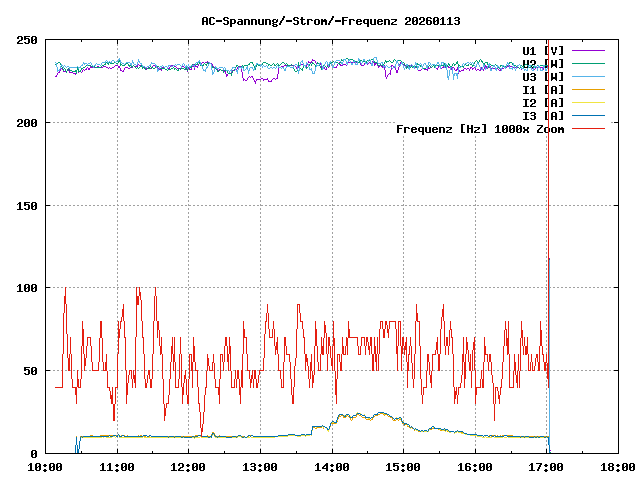Image resolution: width=640 pixels, height=480 pixels.
Task: Click the yellow I2 legend line sample
Action: [x=589, y=102]
